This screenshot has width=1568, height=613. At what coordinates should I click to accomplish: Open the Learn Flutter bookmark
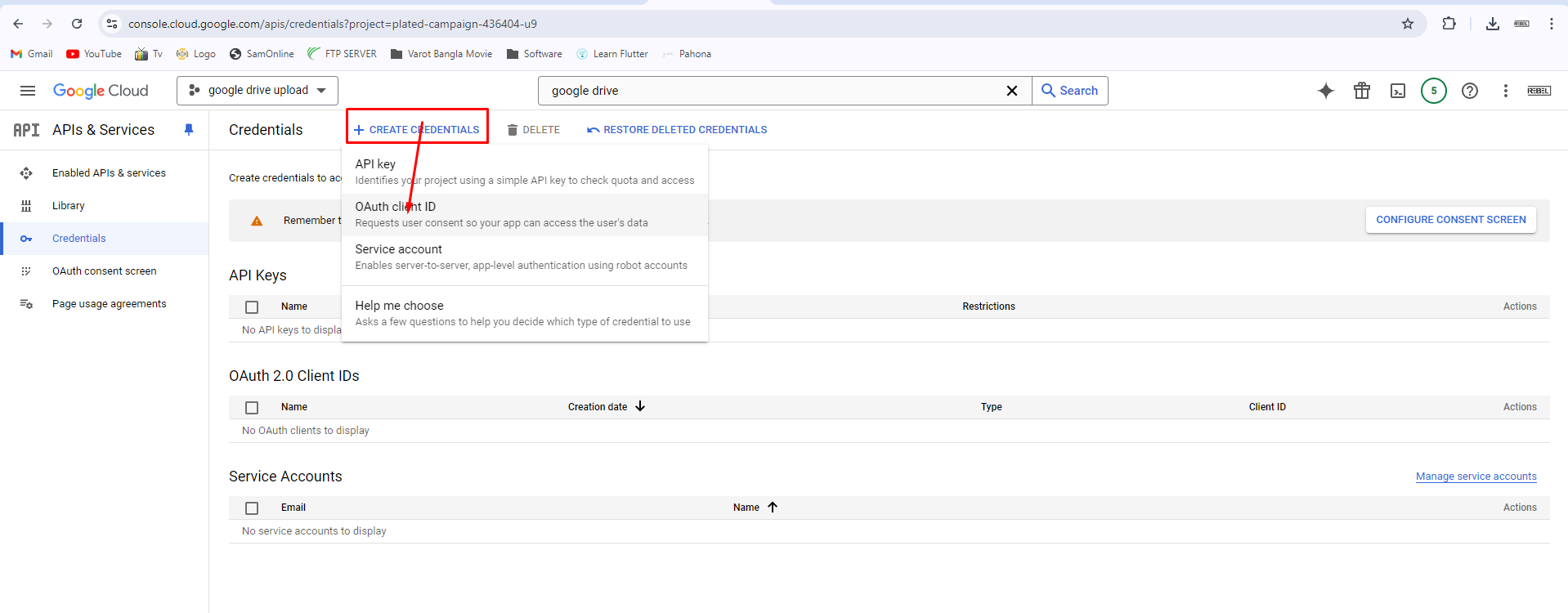point(612,54)
